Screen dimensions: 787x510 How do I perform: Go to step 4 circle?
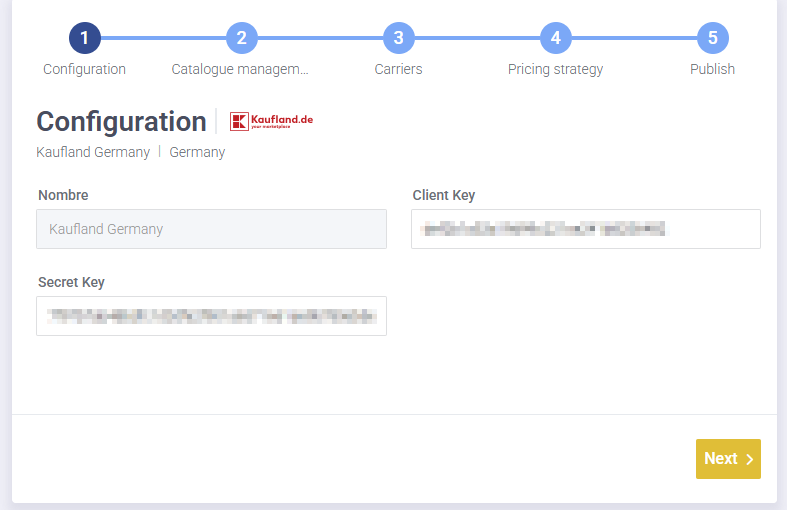coord(555,38)
